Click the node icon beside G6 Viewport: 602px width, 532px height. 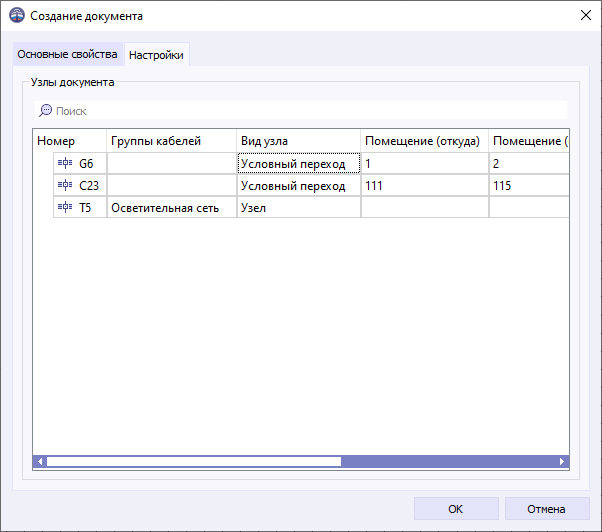coord(65,163)
